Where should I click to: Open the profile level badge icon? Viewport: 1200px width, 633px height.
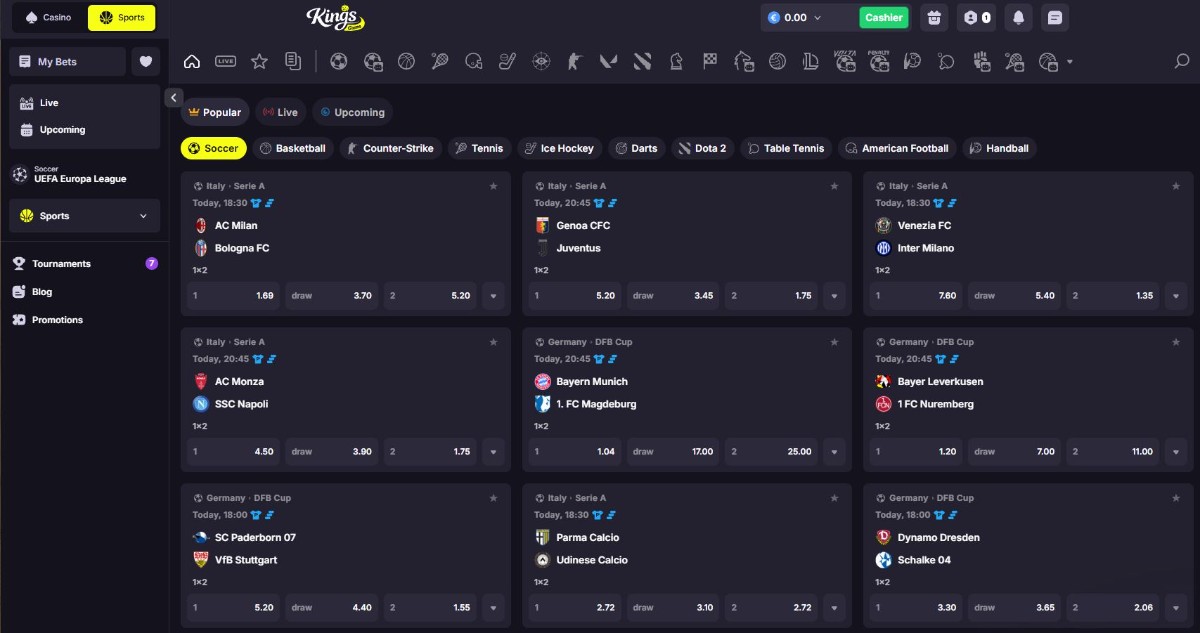976,17
